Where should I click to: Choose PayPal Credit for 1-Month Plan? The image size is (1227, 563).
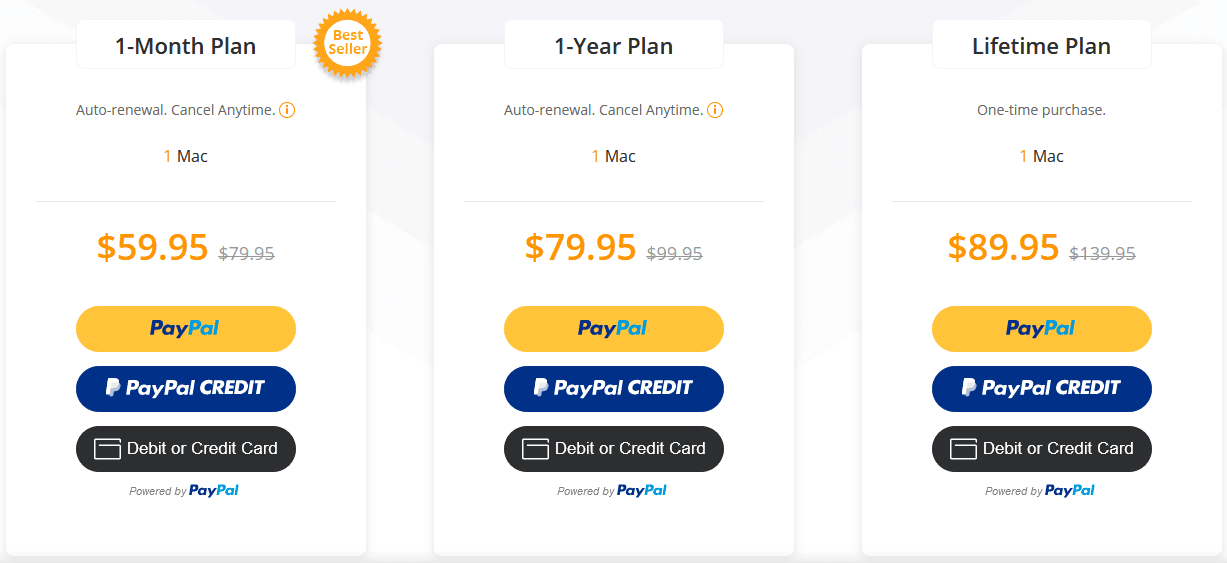pyautogui.click(x=186, y=389)
